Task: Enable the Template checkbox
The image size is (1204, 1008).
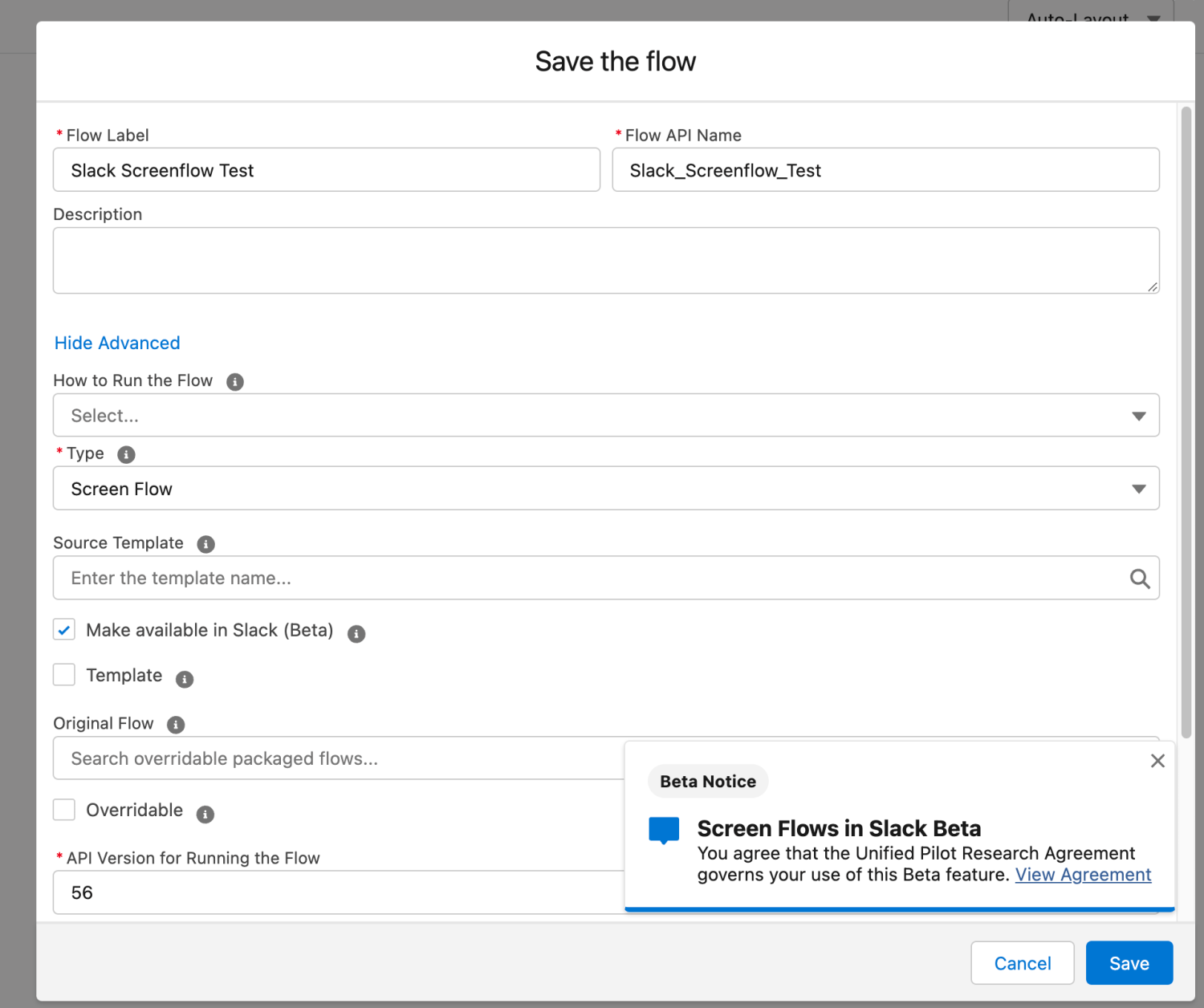Action: 64,674
